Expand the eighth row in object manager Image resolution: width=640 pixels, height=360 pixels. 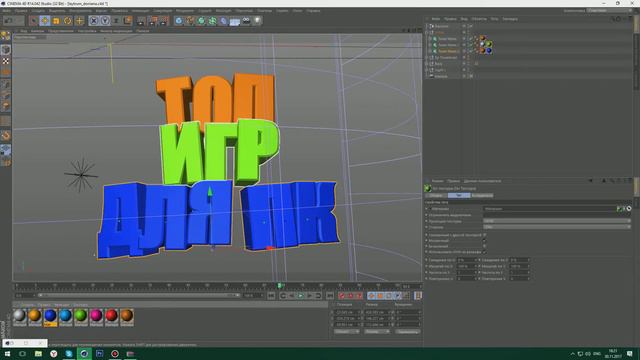(427, 70)
